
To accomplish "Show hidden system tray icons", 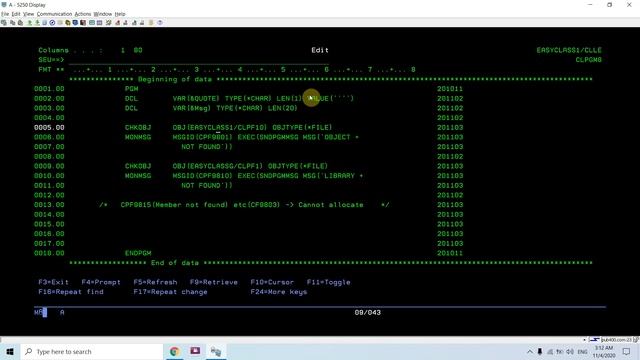I will click(x=530, y=351).
